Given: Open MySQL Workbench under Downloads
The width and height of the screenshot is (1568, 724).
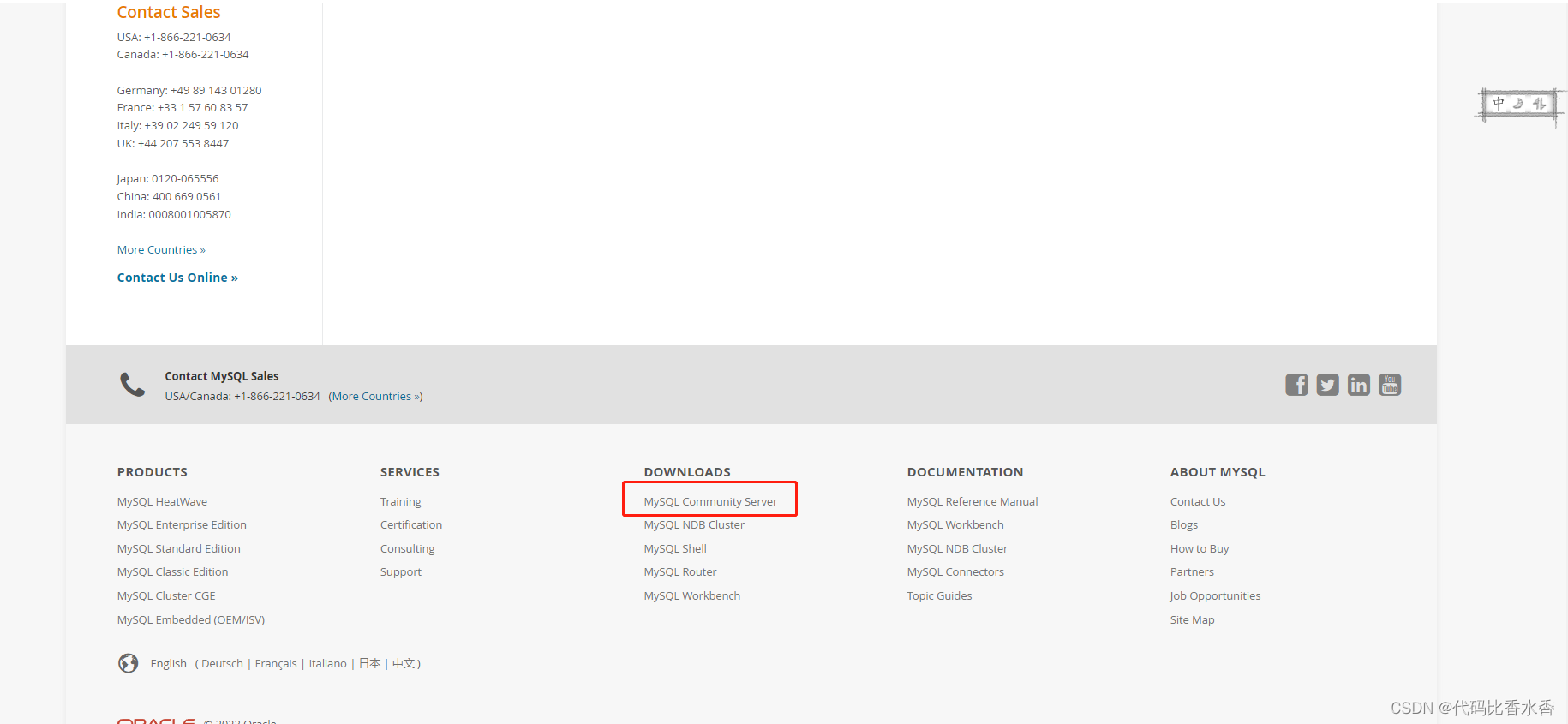Looking at the screenshot, I should point(692,596).
